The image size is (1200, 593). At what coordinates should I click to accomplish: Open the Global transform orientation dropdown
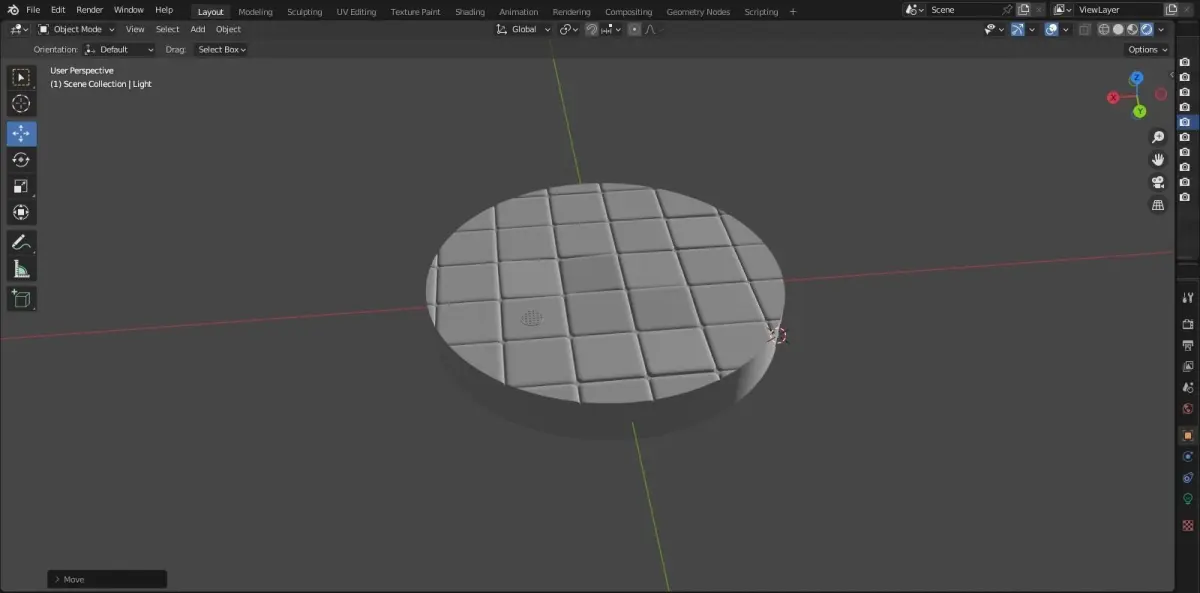tap(523, 29)
